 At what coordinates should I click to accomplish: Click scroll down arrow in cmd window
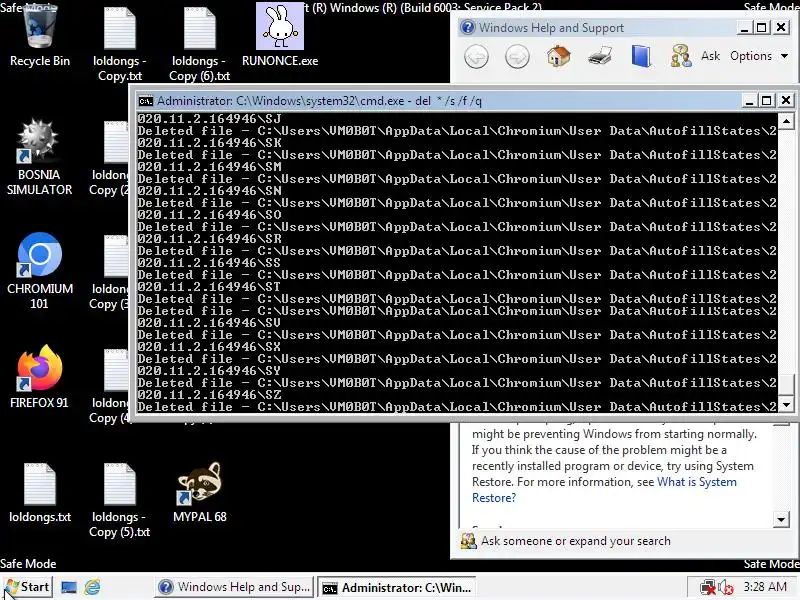(786, 405)
